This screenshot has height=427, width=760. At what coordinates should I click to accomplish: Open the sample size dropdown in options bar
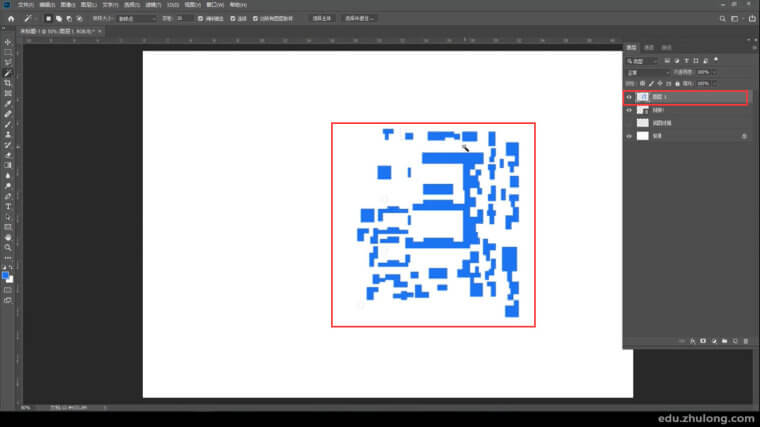[x=135, y=18]
